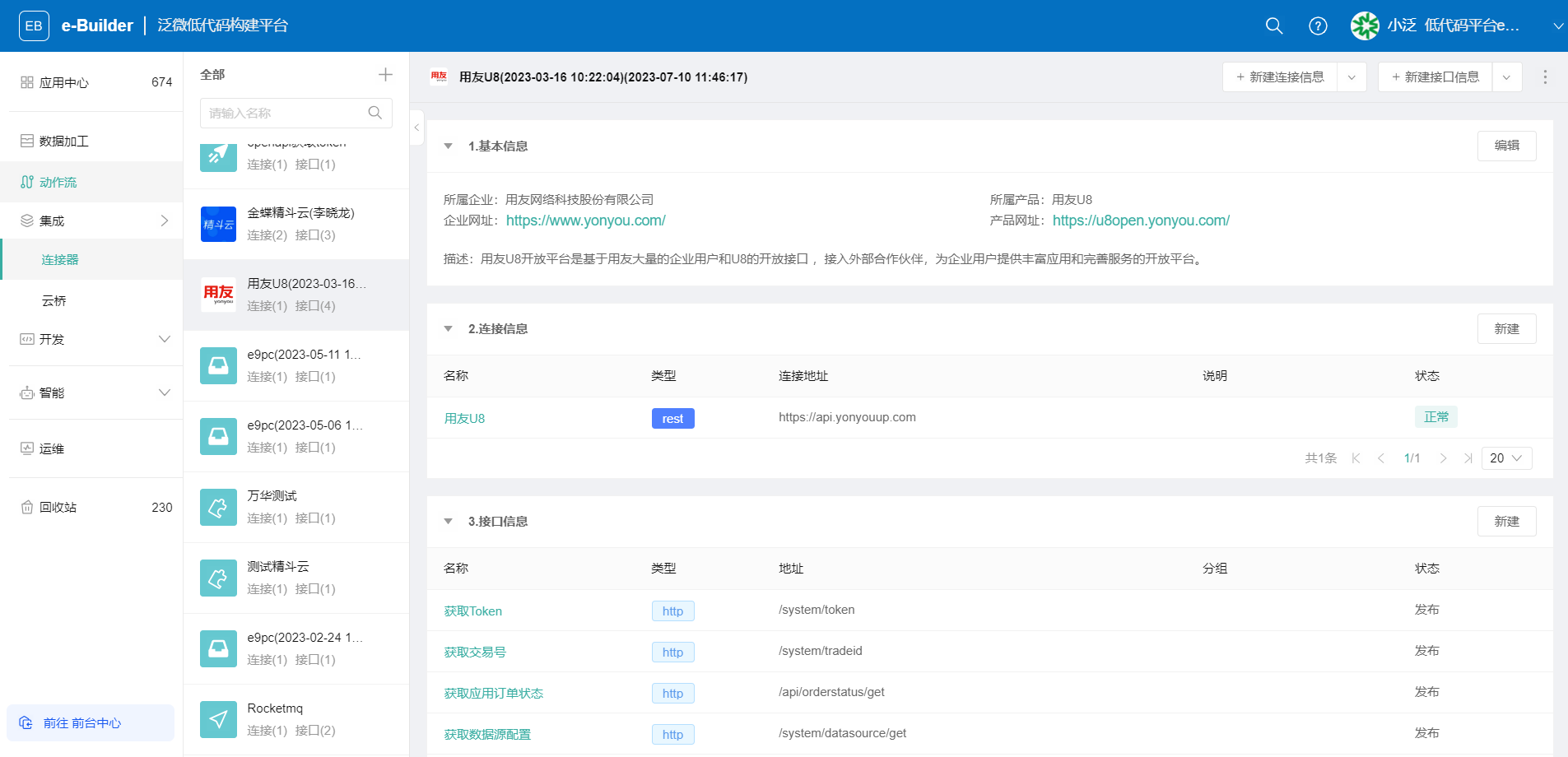Click the 编辑 button in 基本信息
1568x757 pixels.
pyautogui.click(x=1507, y=146)
